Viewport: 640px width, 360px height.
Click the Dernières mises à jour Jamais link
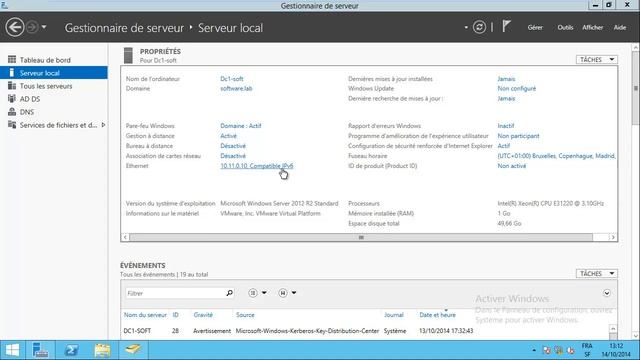tap(506, 79)
